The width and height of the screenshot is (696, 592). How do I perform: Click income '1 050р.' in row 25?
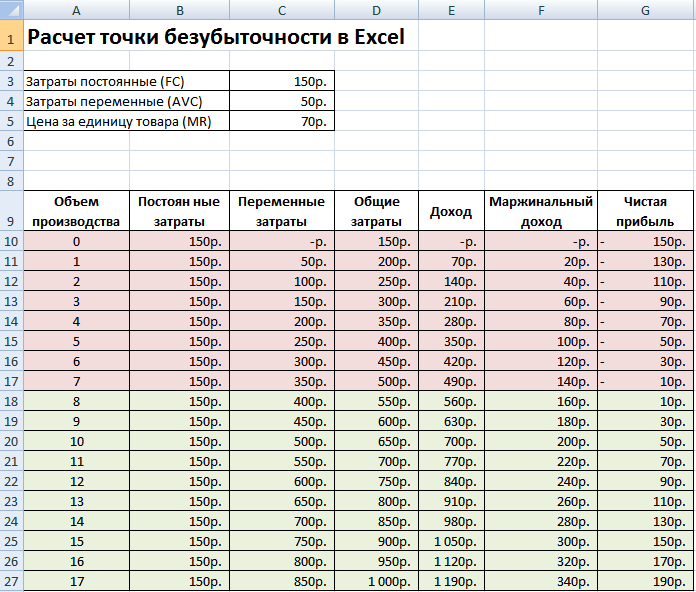pos(451,541)
